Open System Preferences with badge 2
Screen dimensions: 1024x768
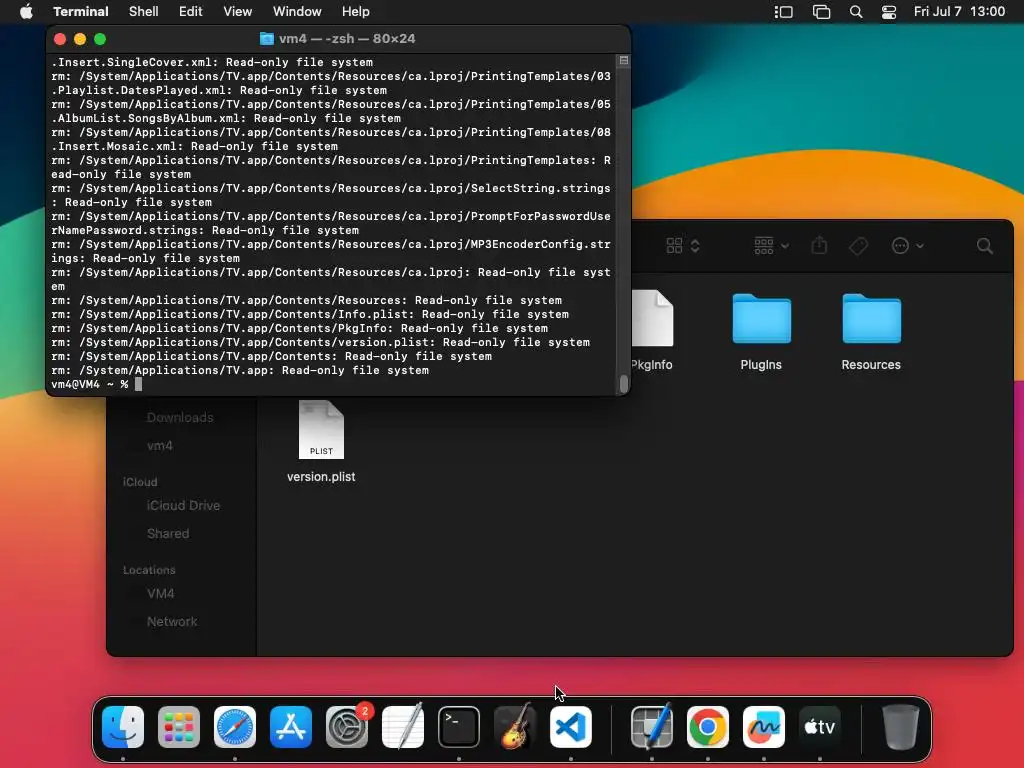(x=347, y=727)
